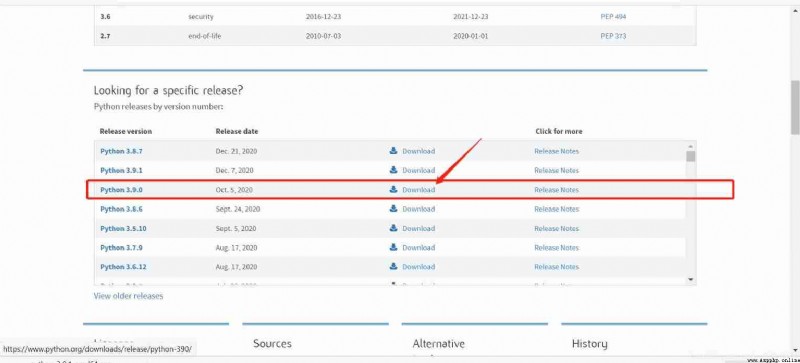Open the Python 3.5.10 release page
800x363 pixels.
[x=123, y=229]
